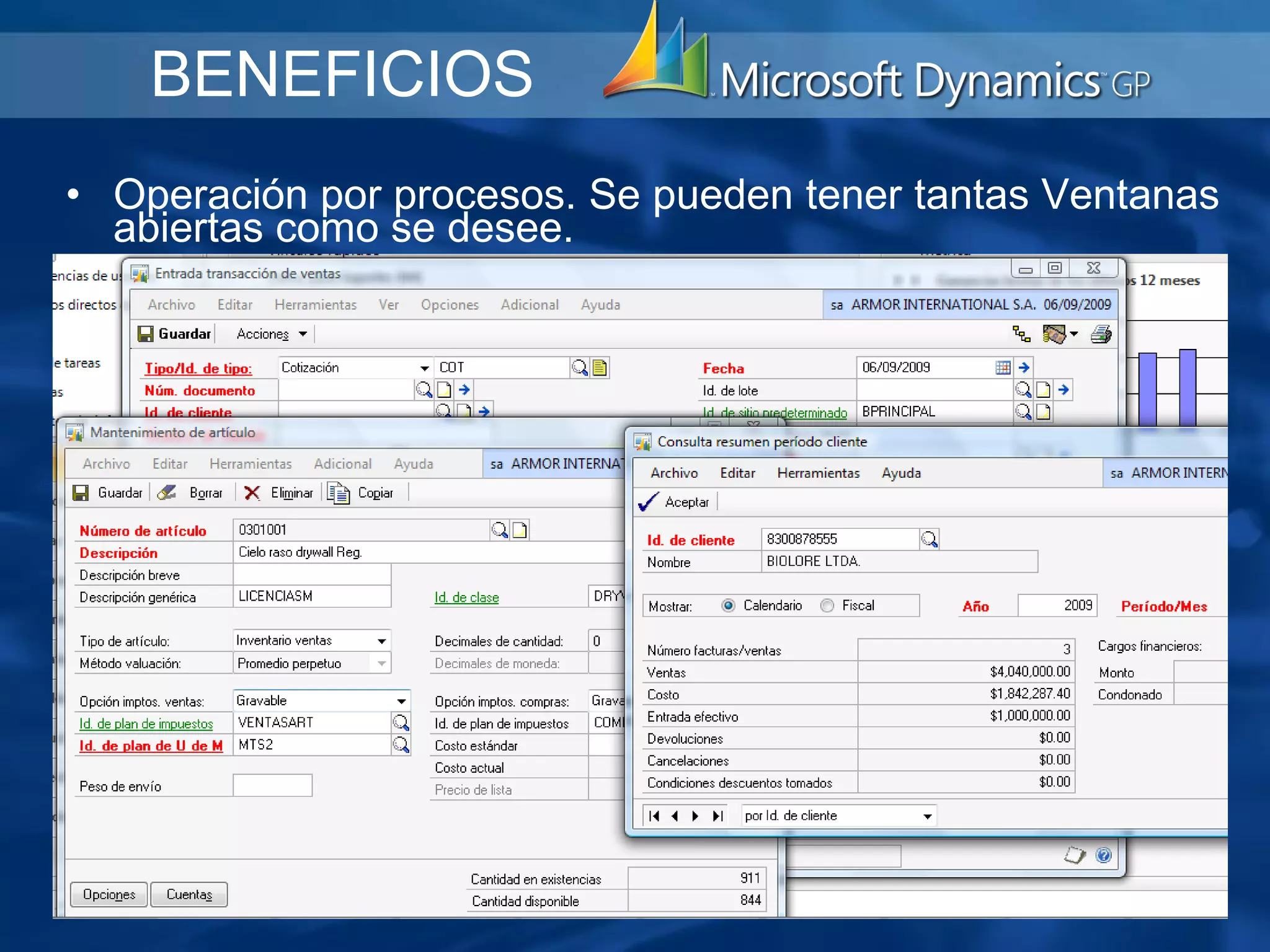Open Ayuda menu in Consulta resumen período cliente
The width and height of the screenshot is (1270, 952).
tap(901, 474)
